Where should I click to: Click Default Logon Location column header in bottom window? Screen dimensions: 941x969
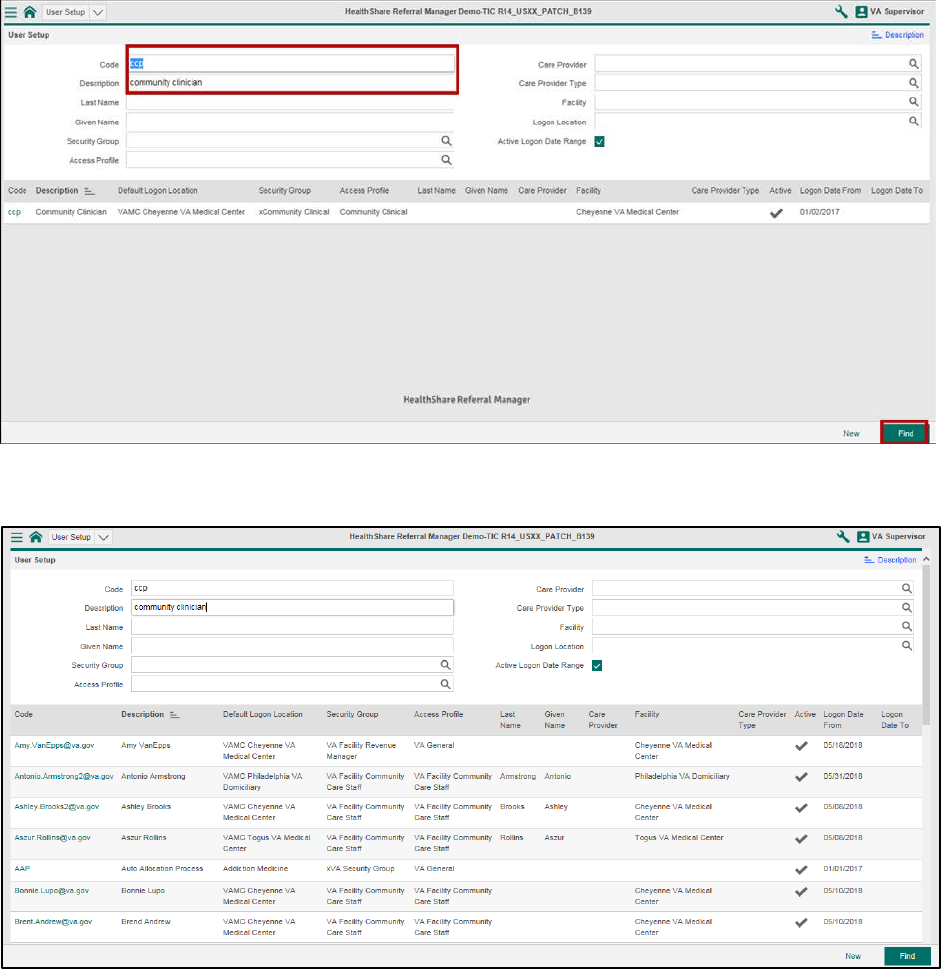click(263, 714)
